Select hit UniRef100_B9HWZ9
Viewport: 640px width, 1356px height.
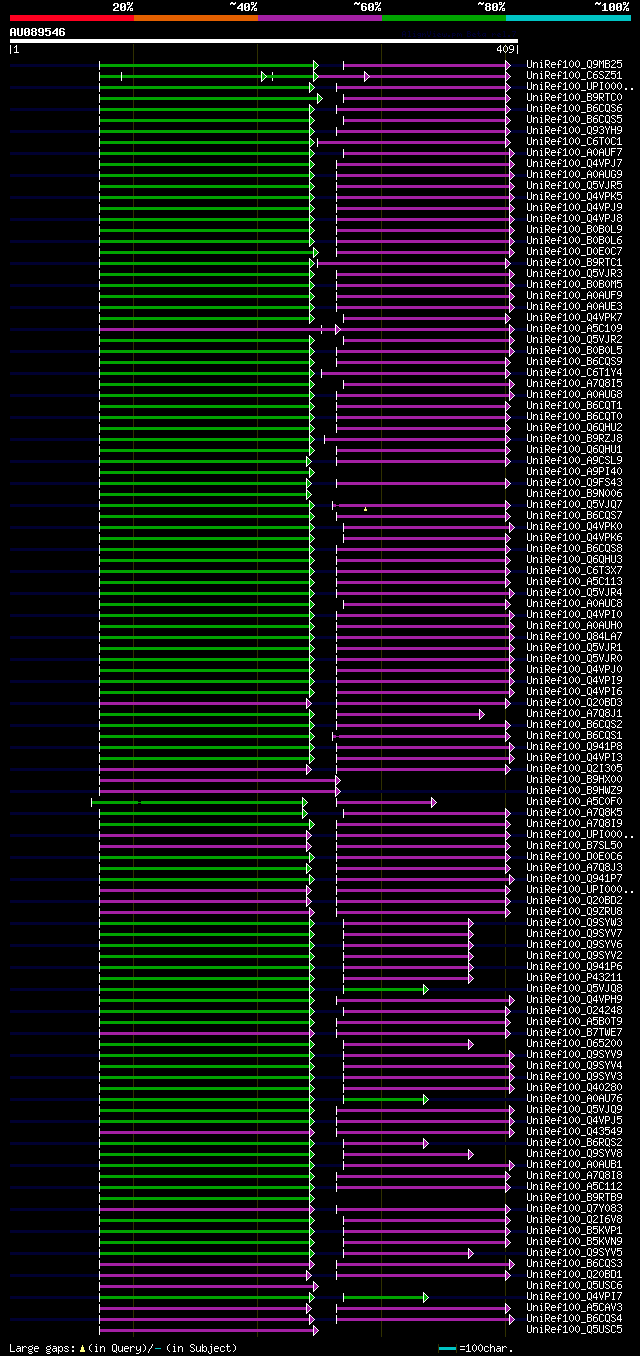pyautogui.click(x=574, y=790)
